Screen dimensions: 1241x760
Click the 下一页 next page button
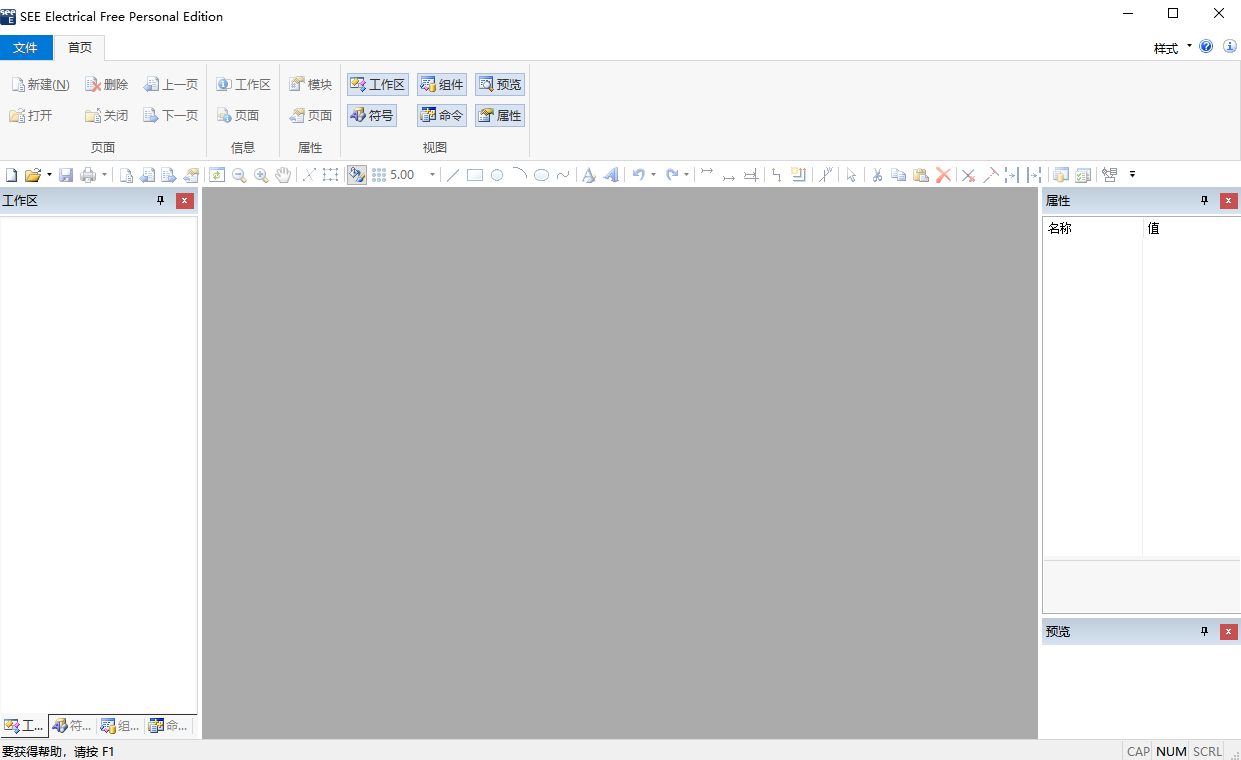tap(171, 116)
